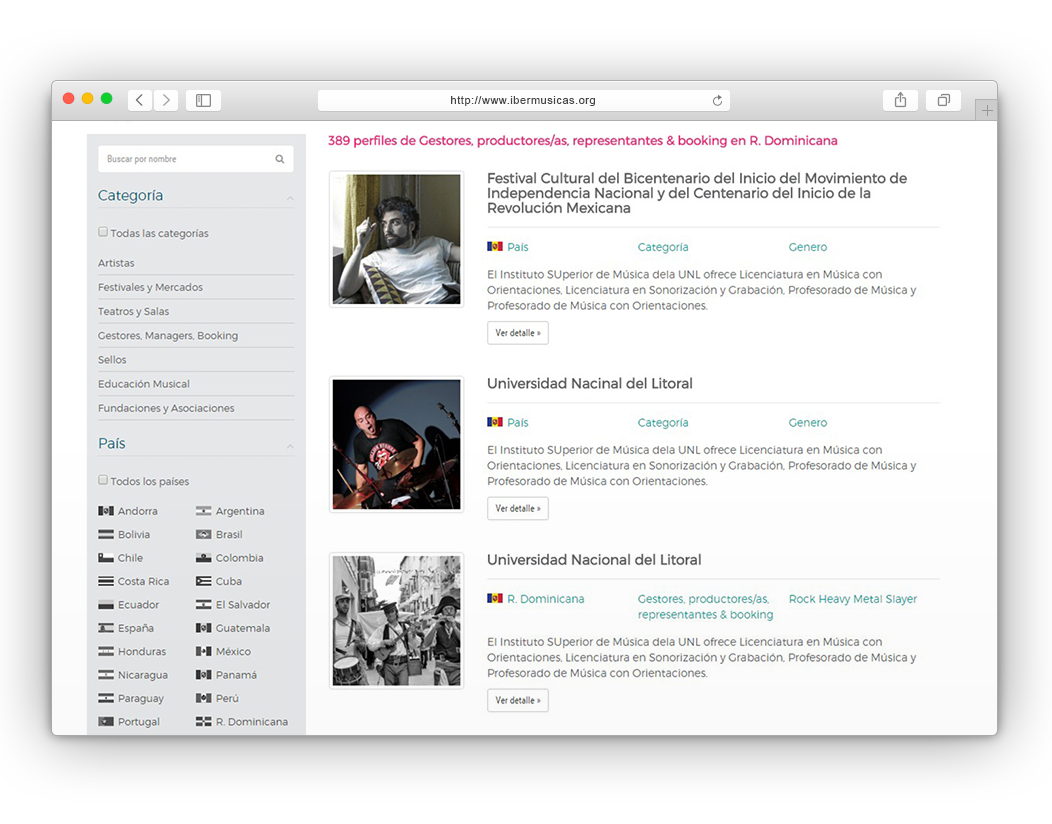Select the El Salvador flag icon
The height and width of the screenshot is (824, 1052).
coord(203,605)
